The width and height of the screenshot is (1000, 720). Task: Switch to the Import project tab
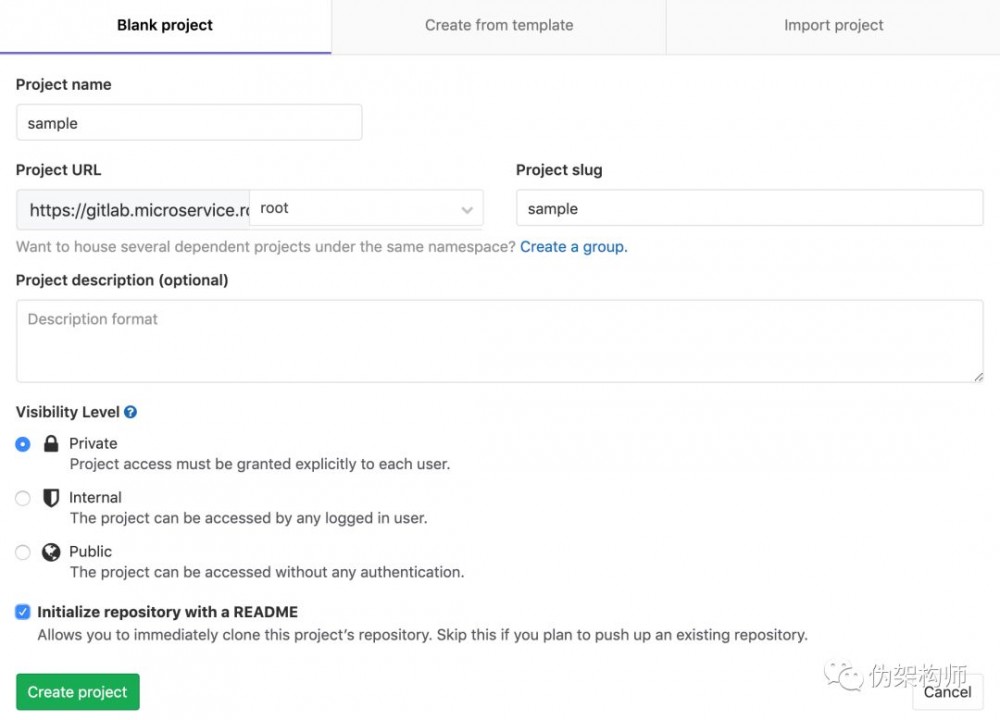click(x=833, y=26)
